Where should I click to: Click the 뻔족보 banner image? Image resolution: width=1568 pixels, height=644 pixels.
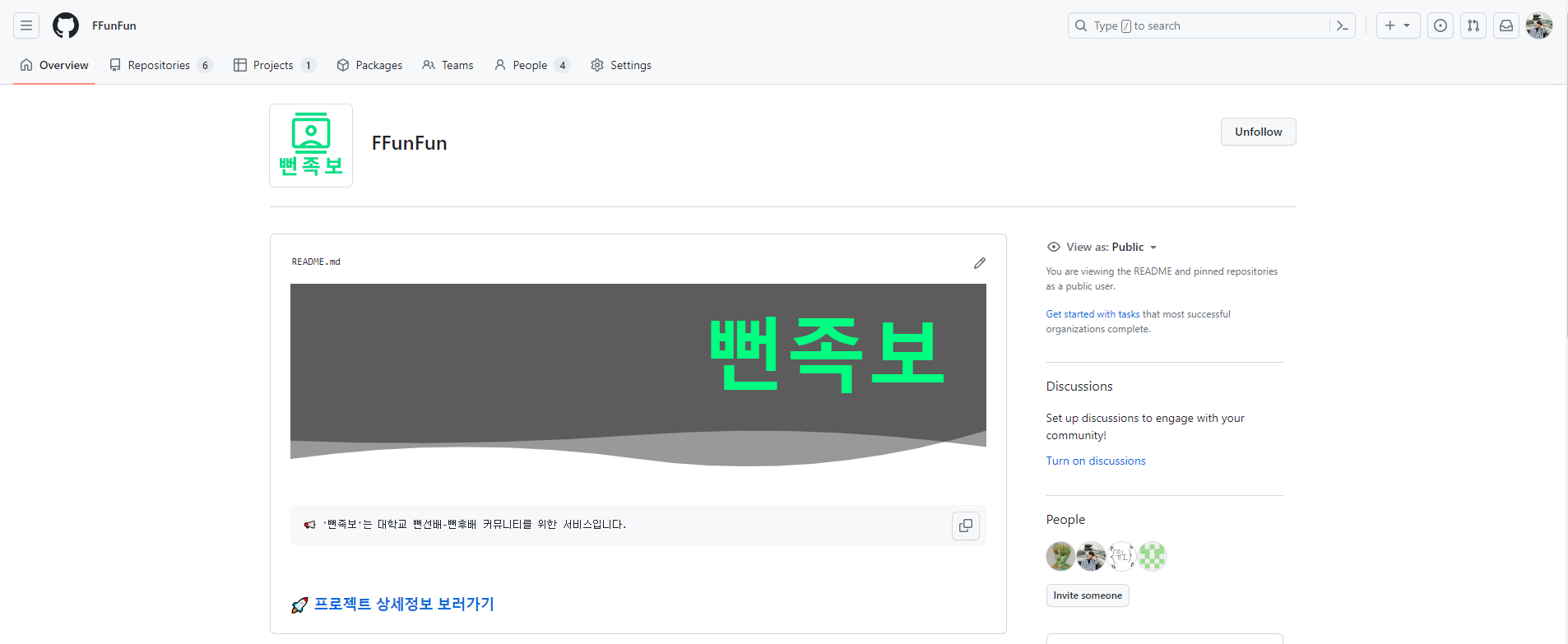click(638, 375)
